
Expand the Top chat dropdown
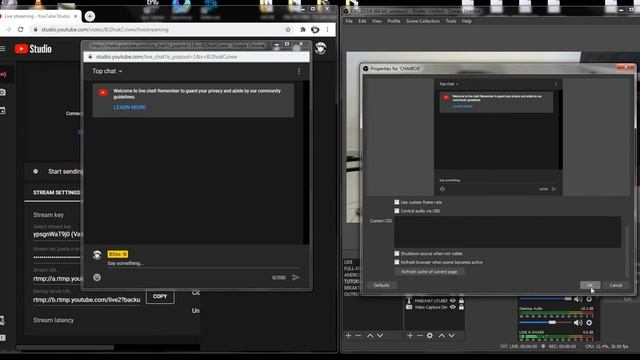(x=107, y=71)
